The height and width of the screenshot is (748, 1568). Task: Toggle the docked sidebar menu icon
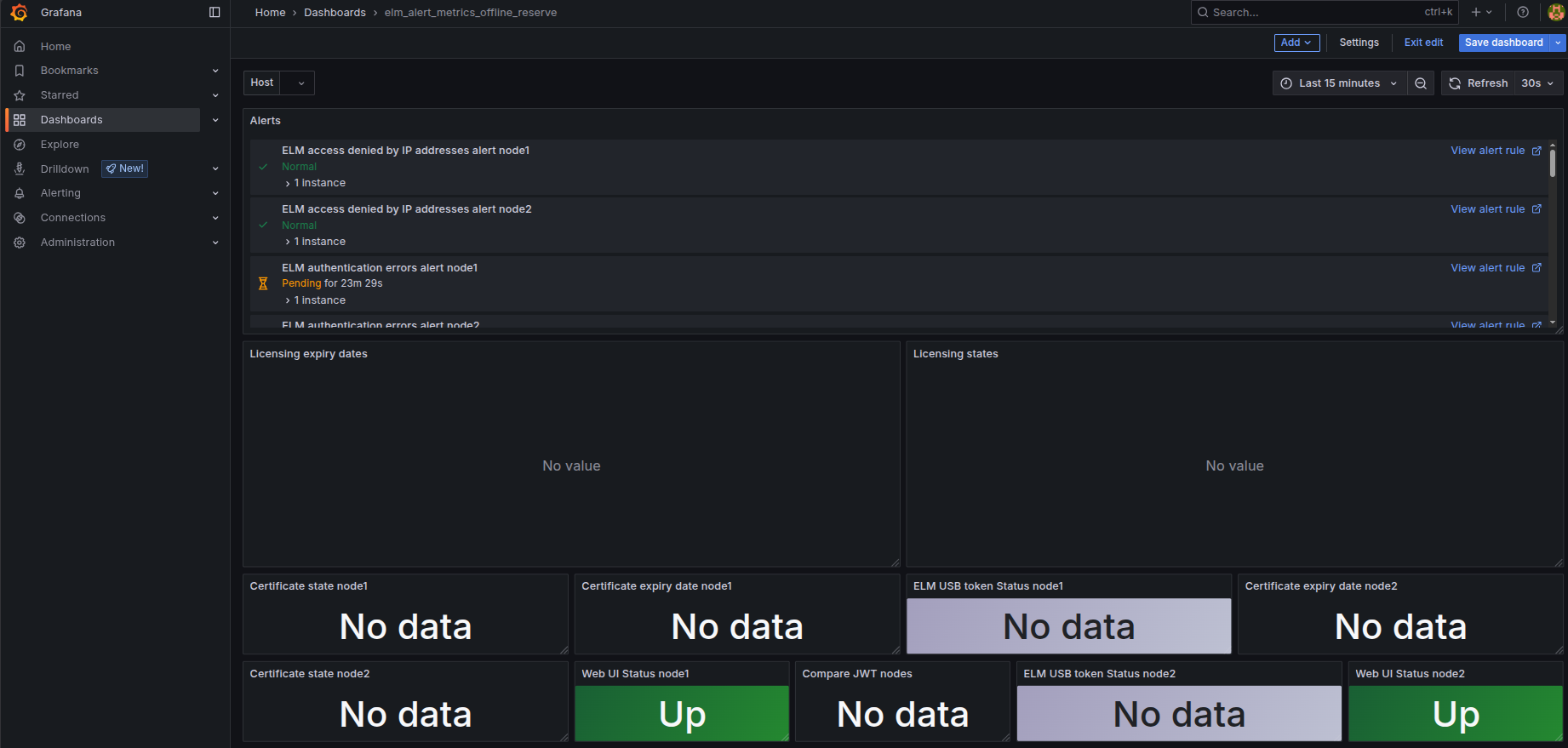[215, 13]
